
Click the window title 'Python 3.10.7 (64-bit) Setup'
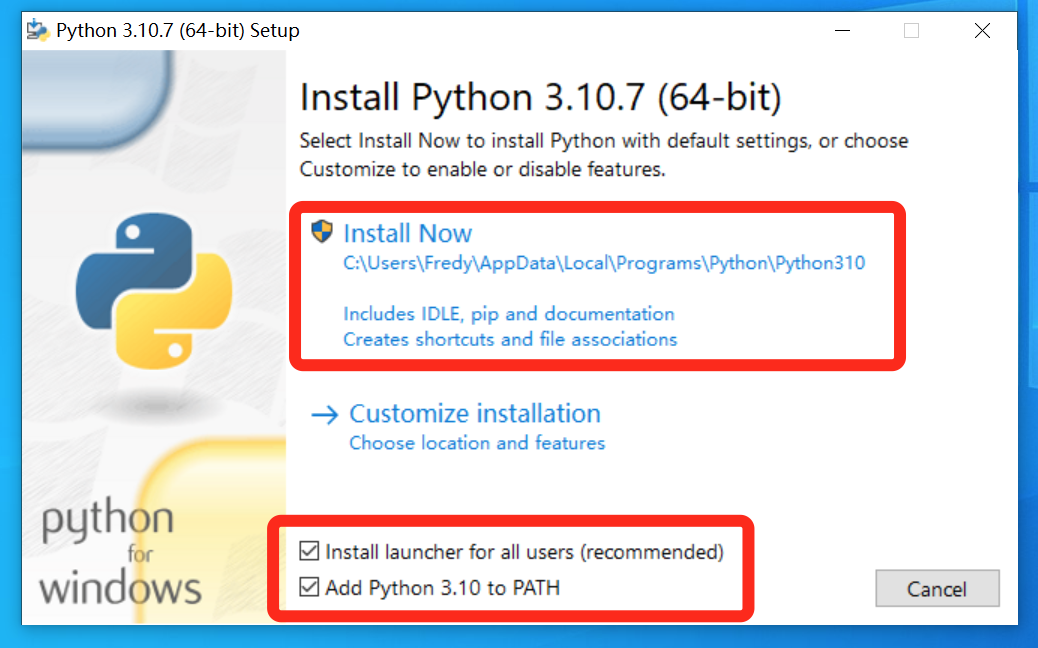click(177, 30)
